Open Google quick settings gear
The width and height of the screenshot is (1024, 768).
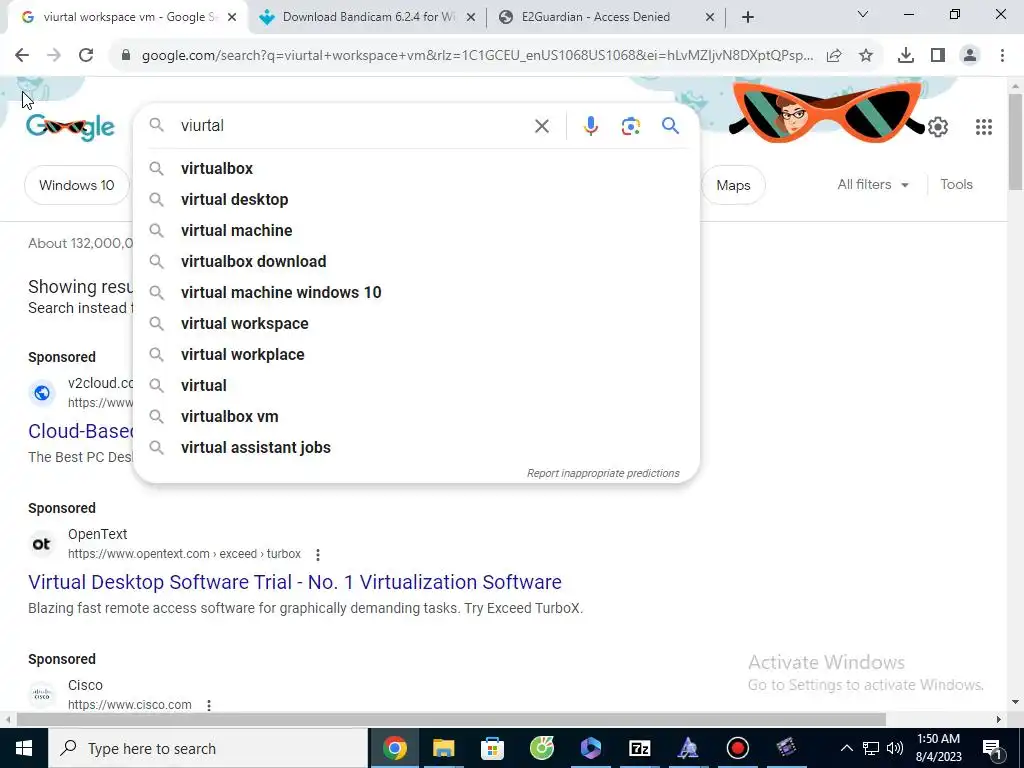tap(938, 127)
